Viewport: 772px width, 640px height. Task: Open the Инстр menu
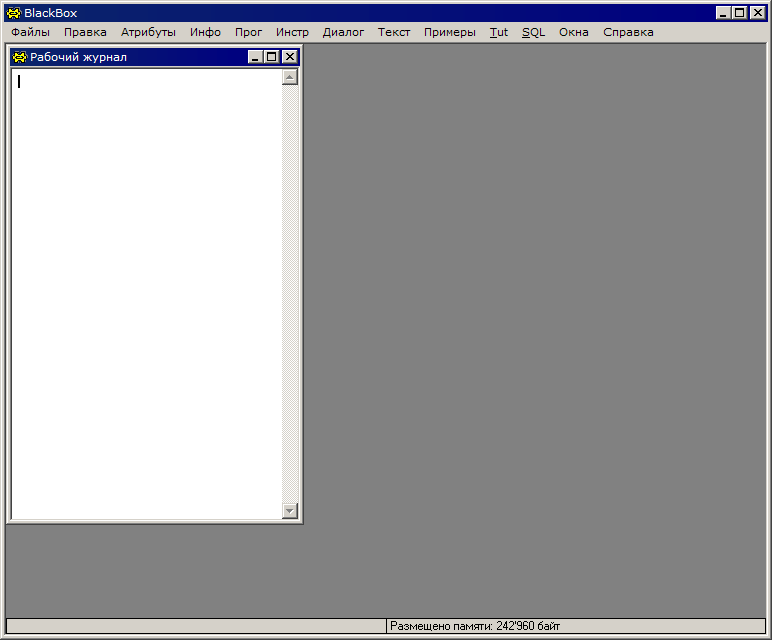pos(292,32)
